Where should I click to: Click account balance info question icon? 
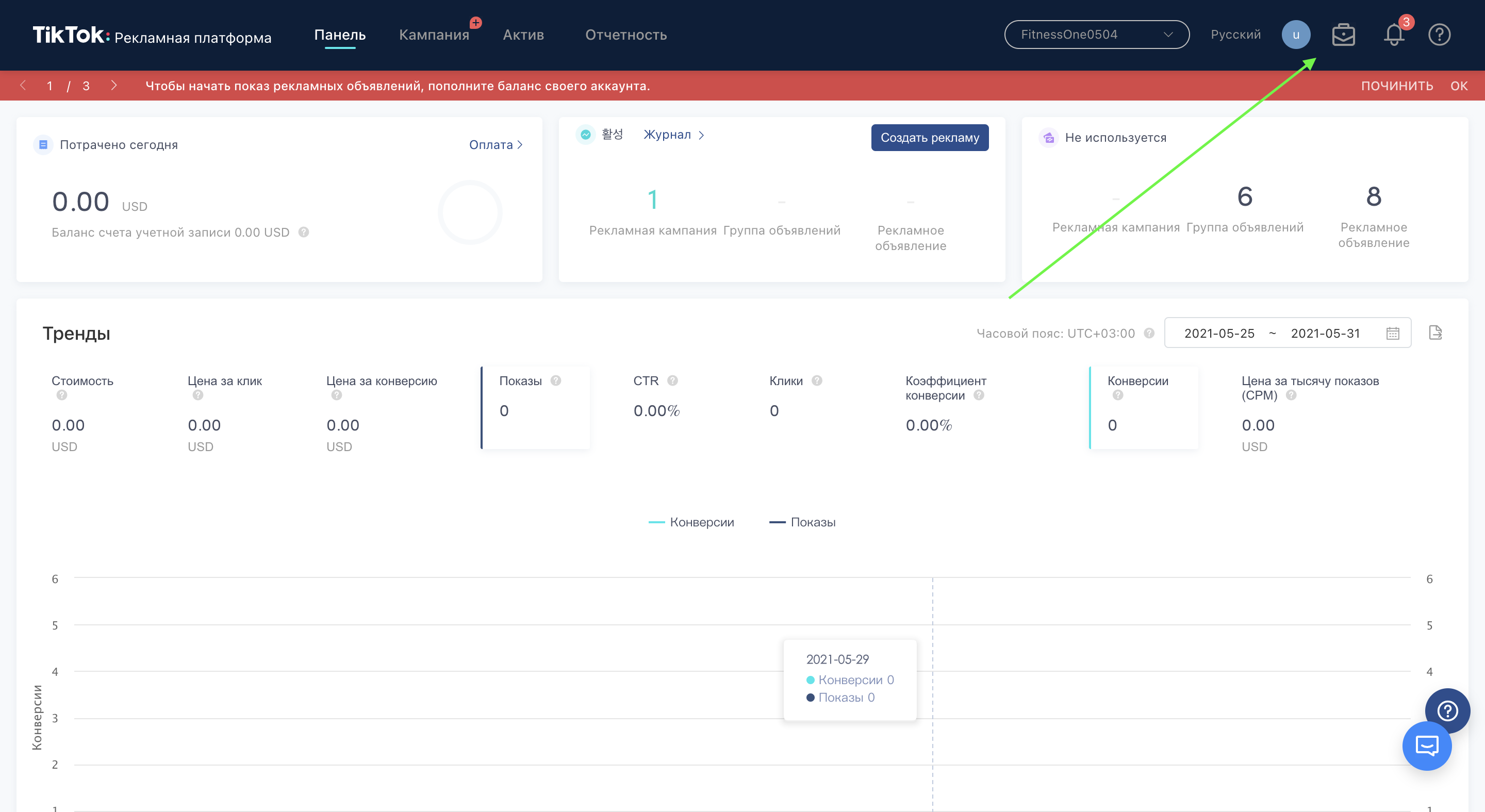pos(304,232)
